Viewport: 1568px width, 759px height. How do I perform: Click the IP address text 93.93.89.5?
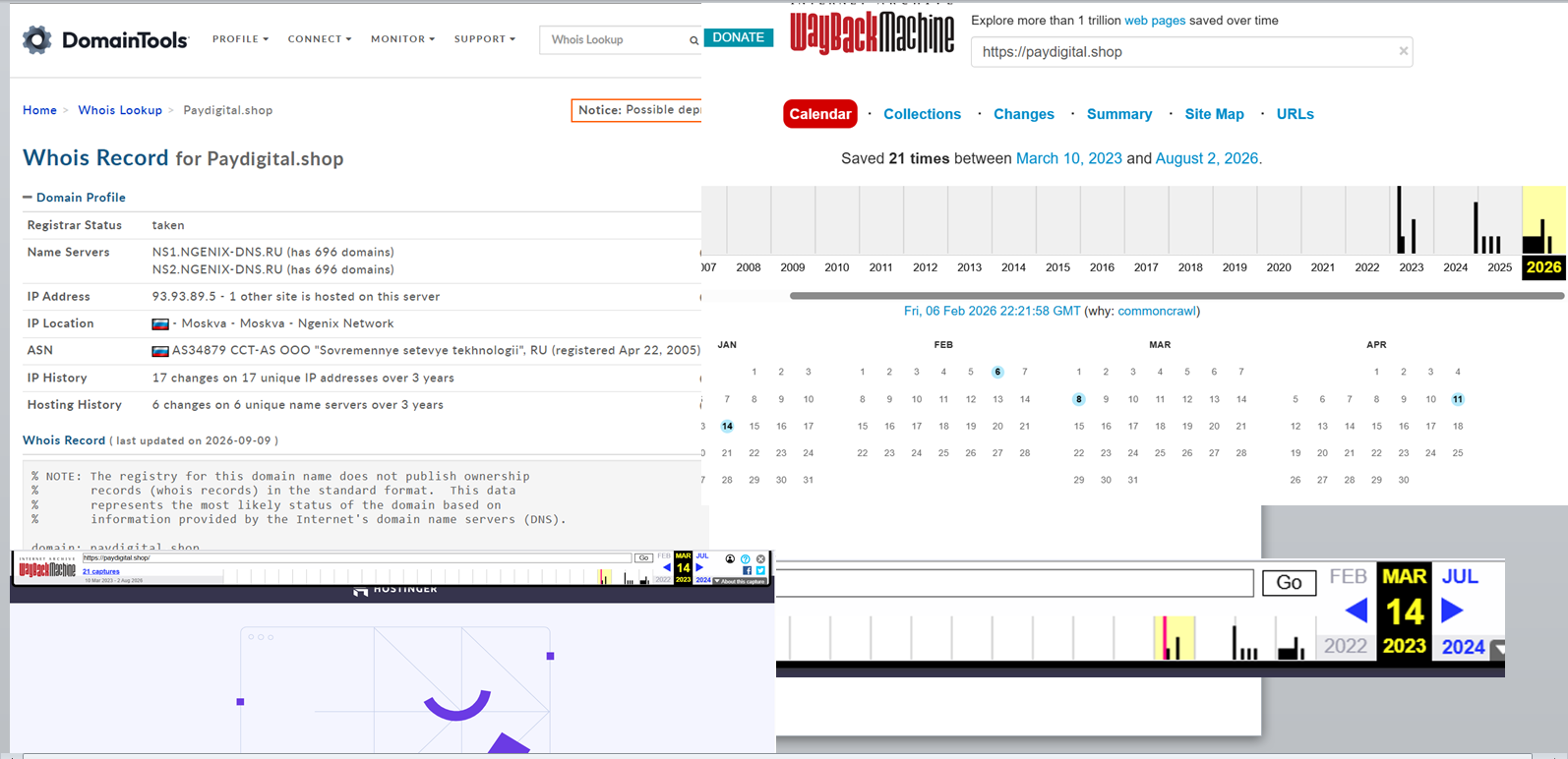click(184, 297)
